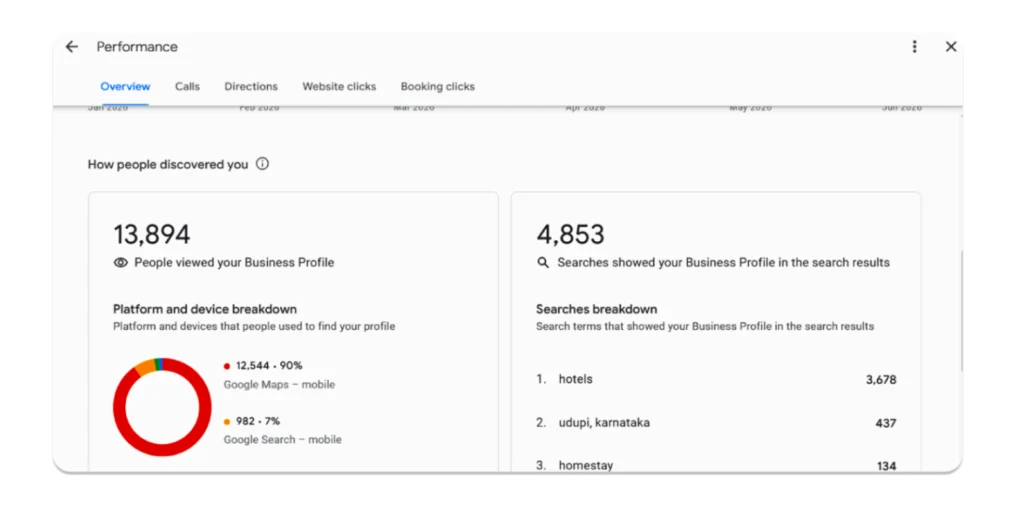
Task: Click the 'Platform and device breakdown' heading
Action: click(205, 309)
